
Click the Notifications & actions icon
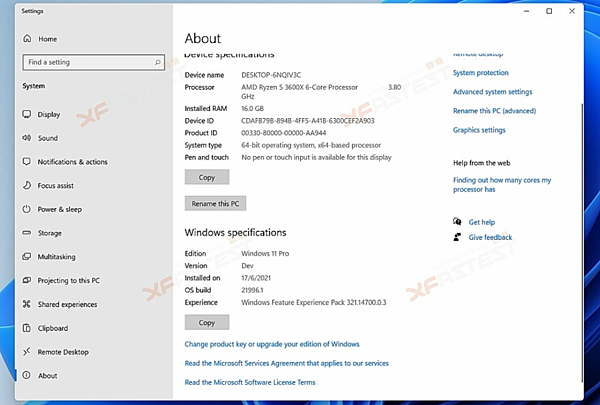pyautogui.click(x=27, y=162)
